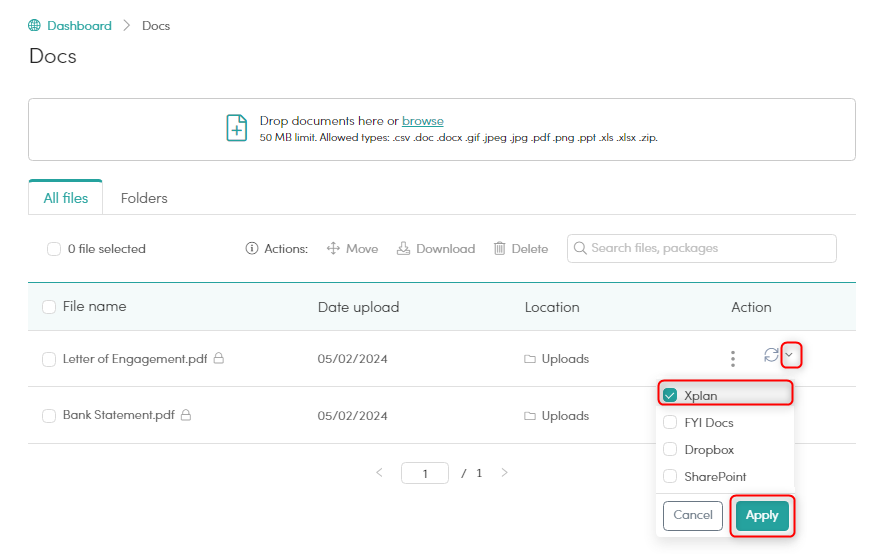Go to next page arrow
Image resolution: width=869 pixels, height=554 pixels.
pyautogui.click(x=504, y=473)
